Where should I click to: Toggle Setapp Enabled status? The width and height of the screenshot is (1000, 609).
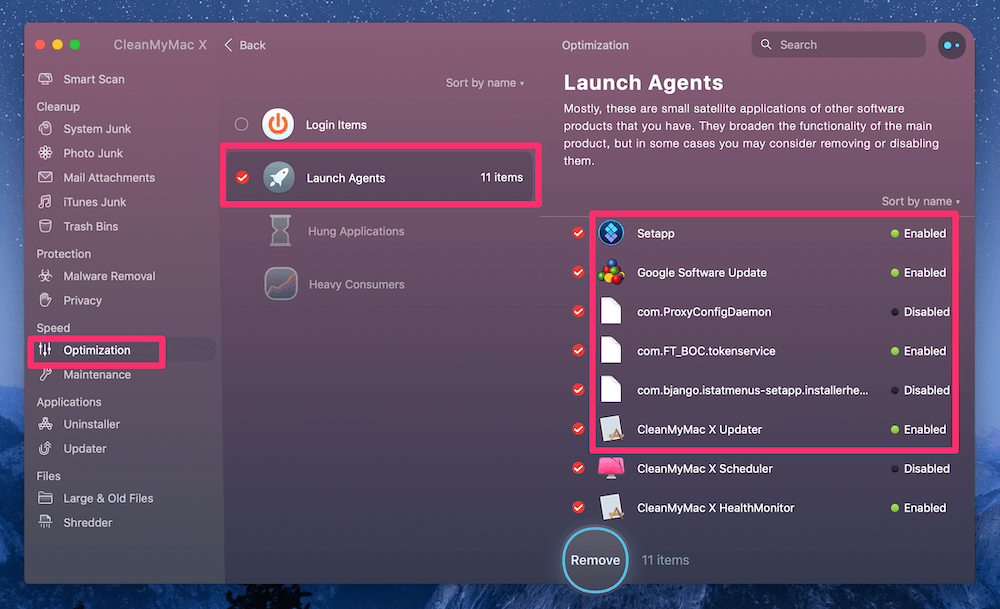pyautogui.click(x=918, y=233)
